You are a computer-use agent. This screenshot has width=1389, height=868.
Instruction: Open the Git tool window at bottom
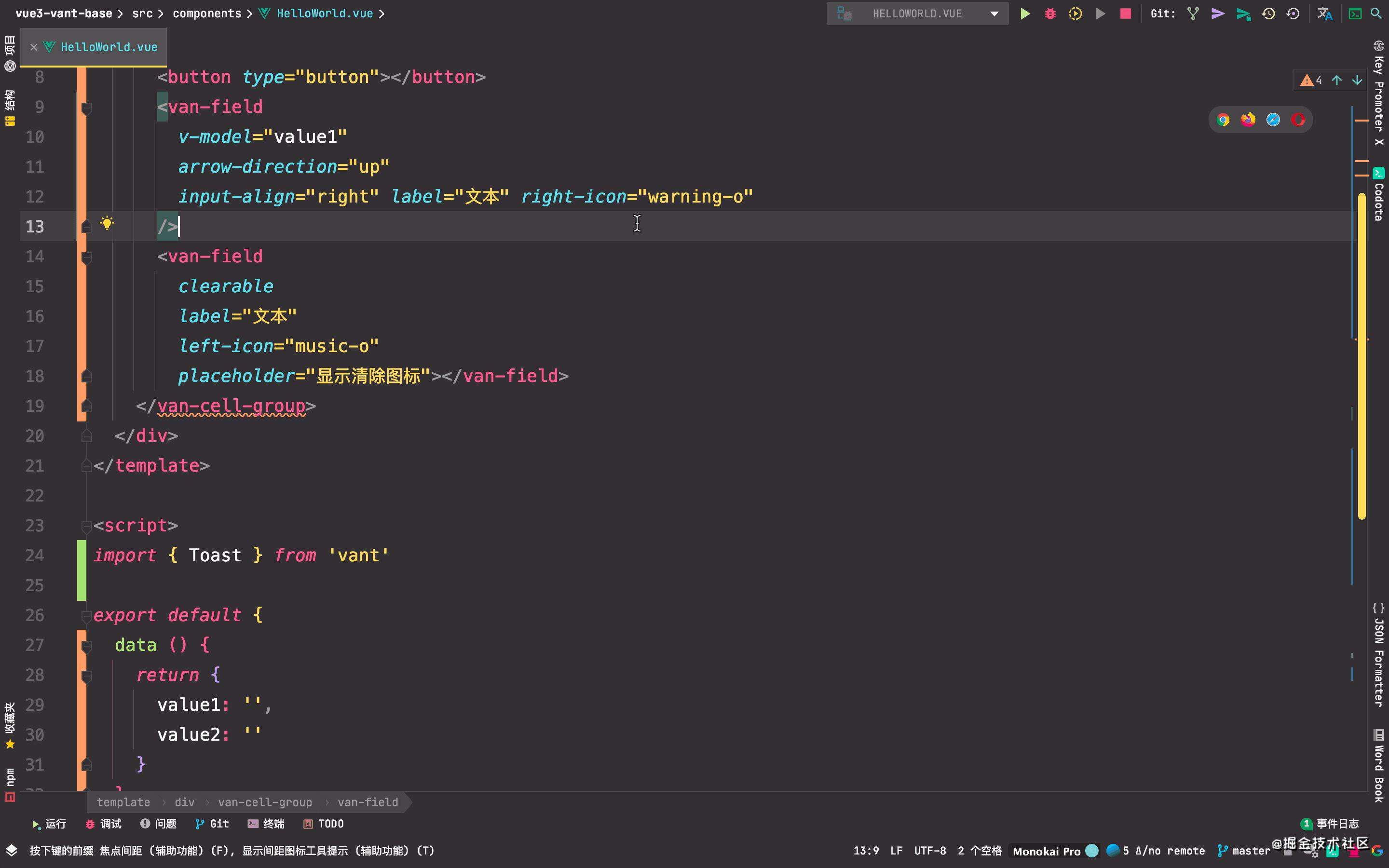pyautogui.click(x=212, y=824)
